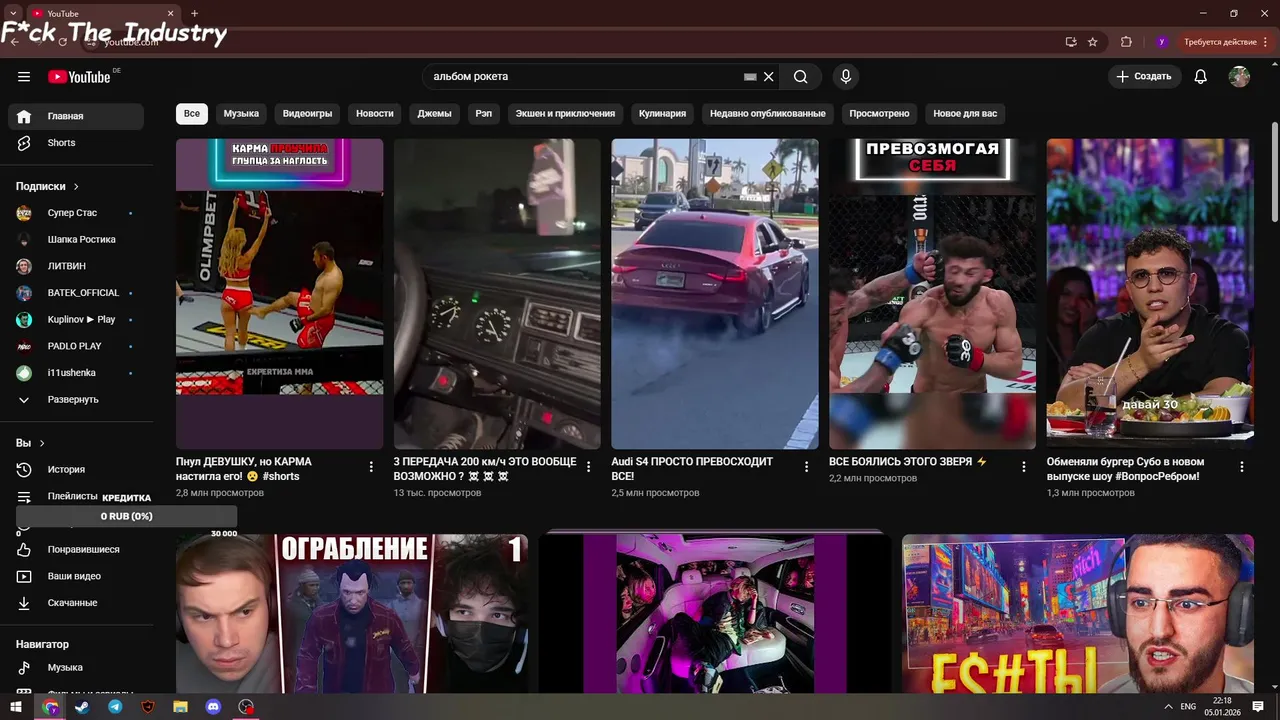
Task: Open the YouTube hamburger guide menu
Action: (x=24, y=76)
